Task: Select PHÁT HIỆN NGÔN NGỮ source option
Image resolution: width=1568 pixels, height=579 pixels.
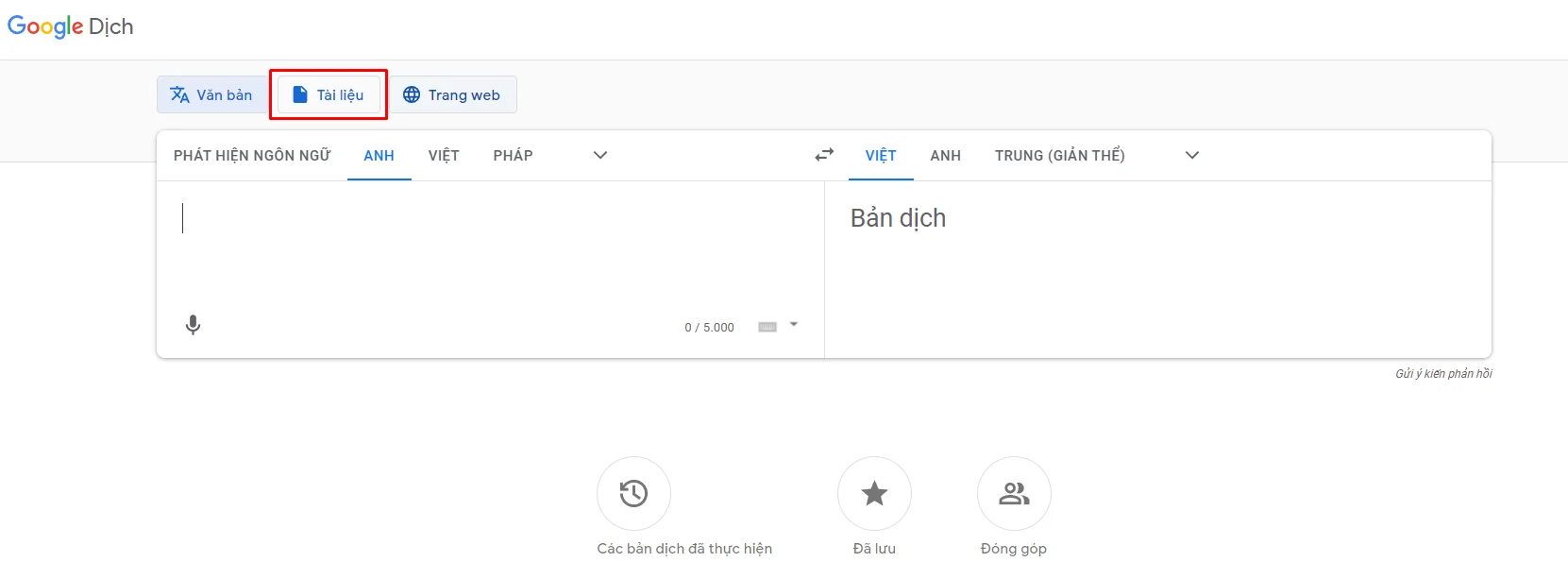Action: tap(252, 156)
